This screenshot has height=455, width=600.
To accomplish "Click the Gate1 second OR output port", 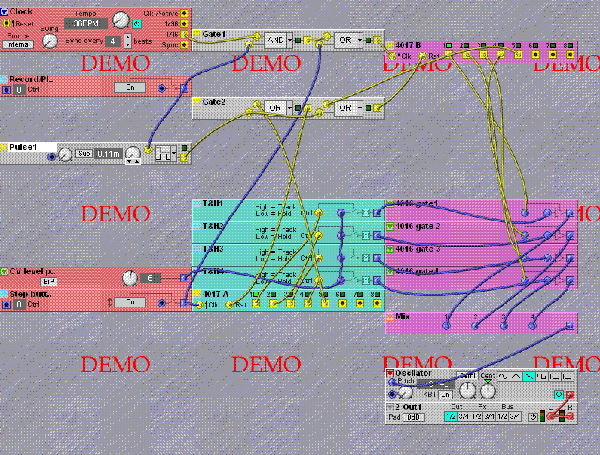I will click(x=377, y=40).
